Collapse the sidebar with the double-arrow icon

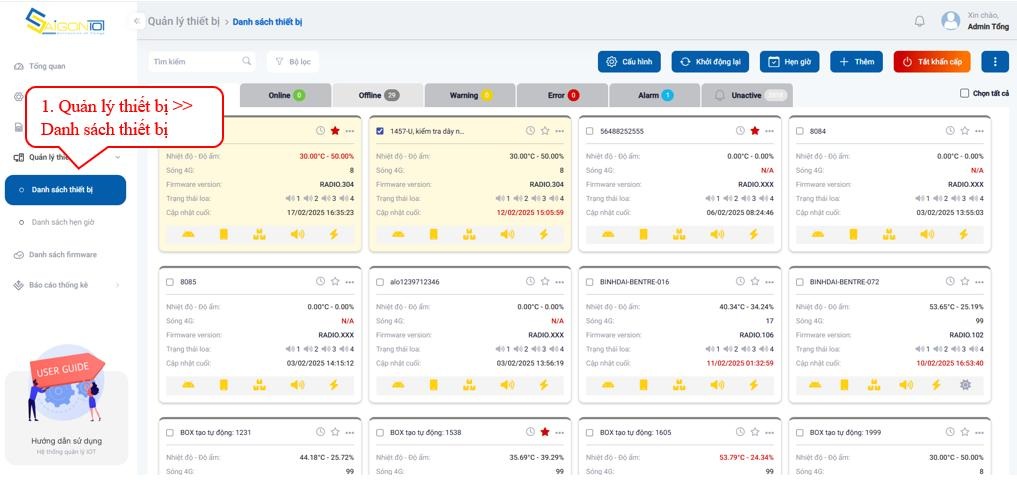click(x=136, y=21)
